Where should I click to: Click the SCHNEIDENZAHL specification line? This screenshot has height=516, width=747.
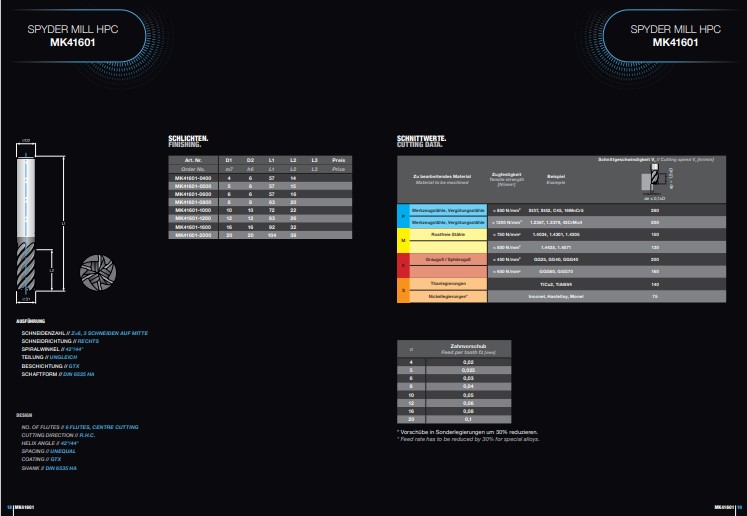click(85, 333)
